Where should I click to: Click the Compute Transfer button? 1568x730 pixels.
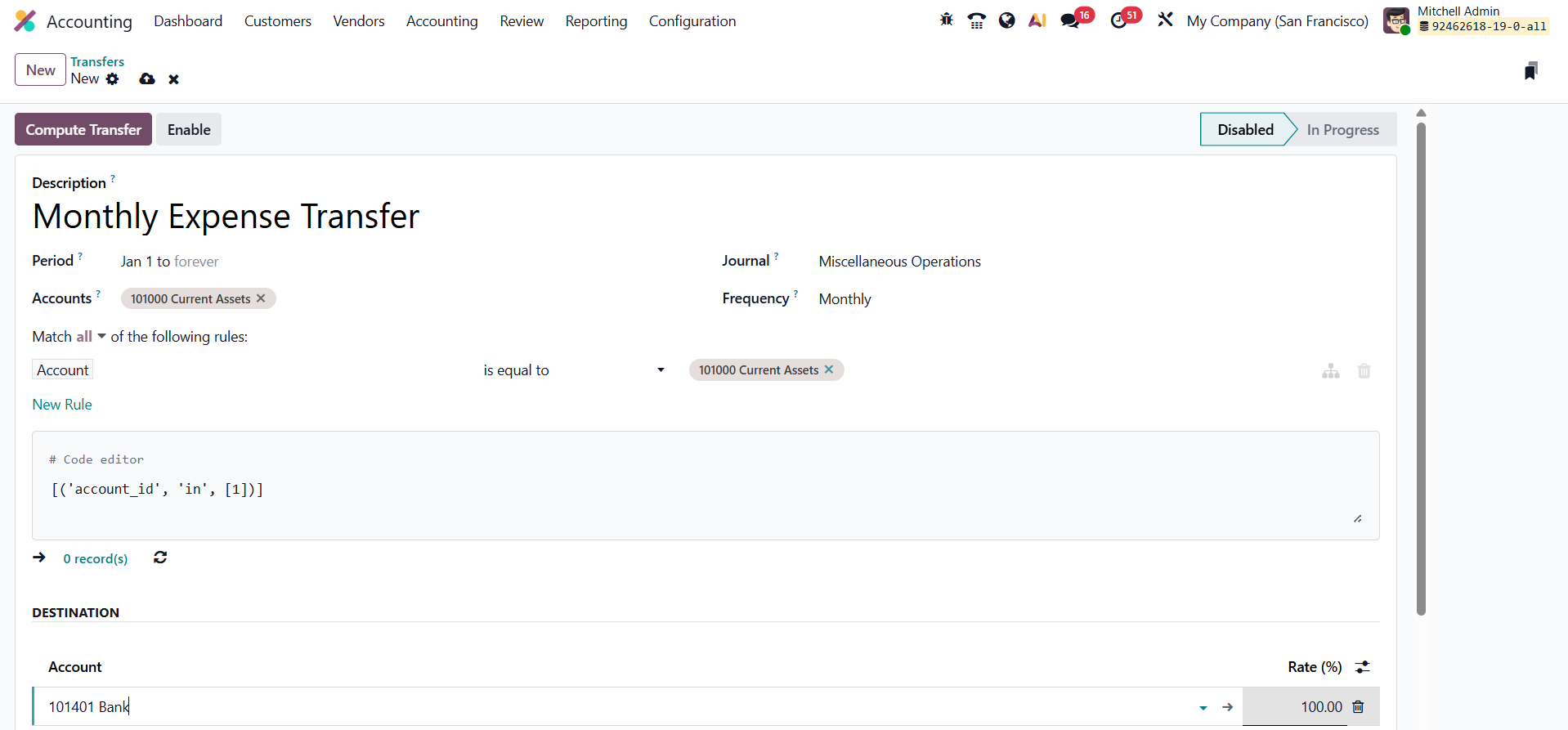pyautogui.click(x=83, y=129)
